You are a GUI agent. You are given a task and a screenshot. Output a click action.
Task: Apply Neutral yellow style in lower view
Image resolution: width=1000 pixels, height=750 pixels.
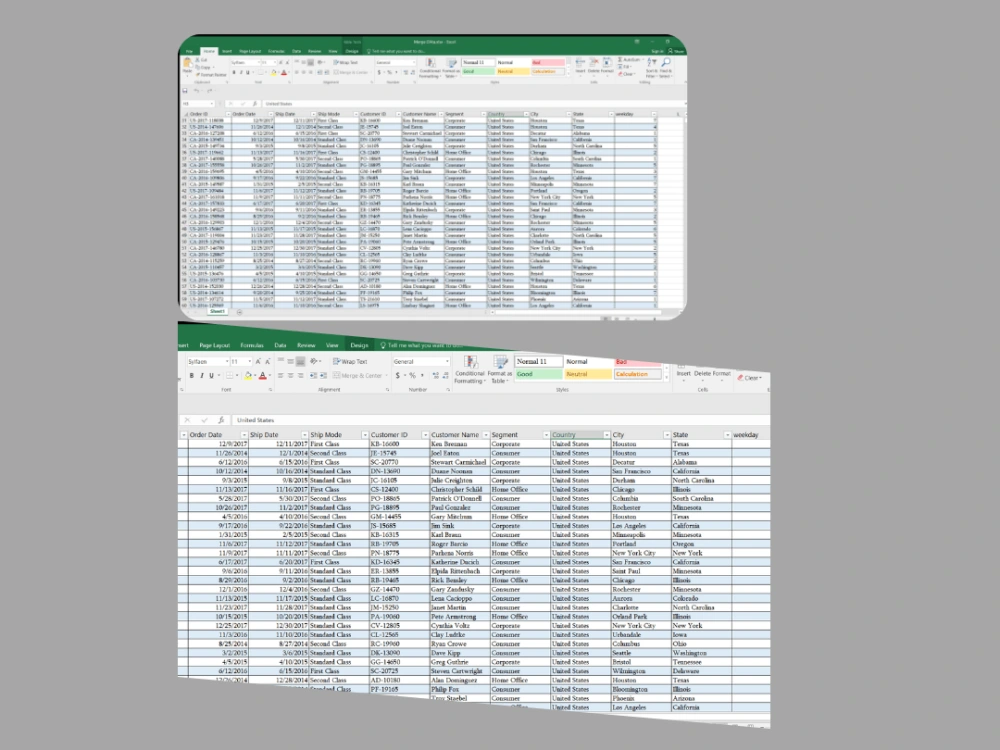(588, 374)
